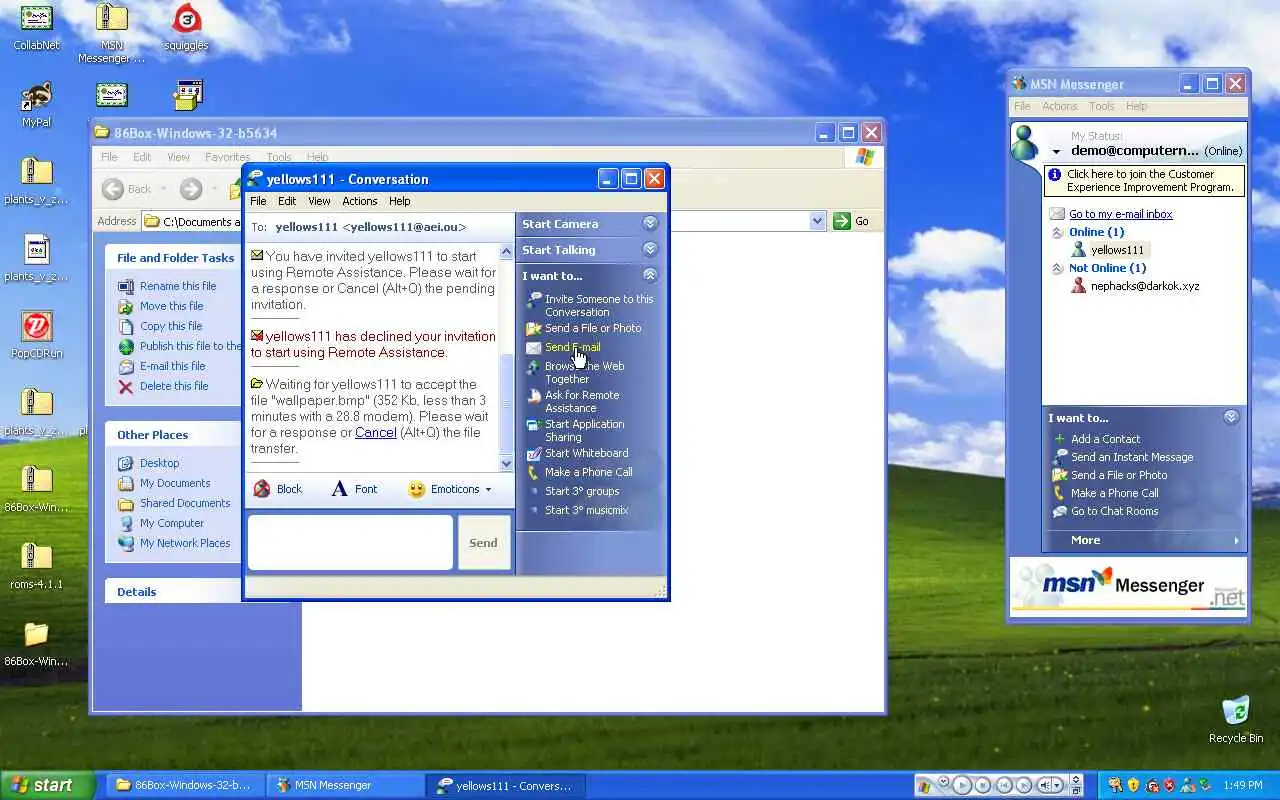1280x800 pixels.
Task: Click Explorer Back button
Action: pyautogui.click(x=127, y=189)
